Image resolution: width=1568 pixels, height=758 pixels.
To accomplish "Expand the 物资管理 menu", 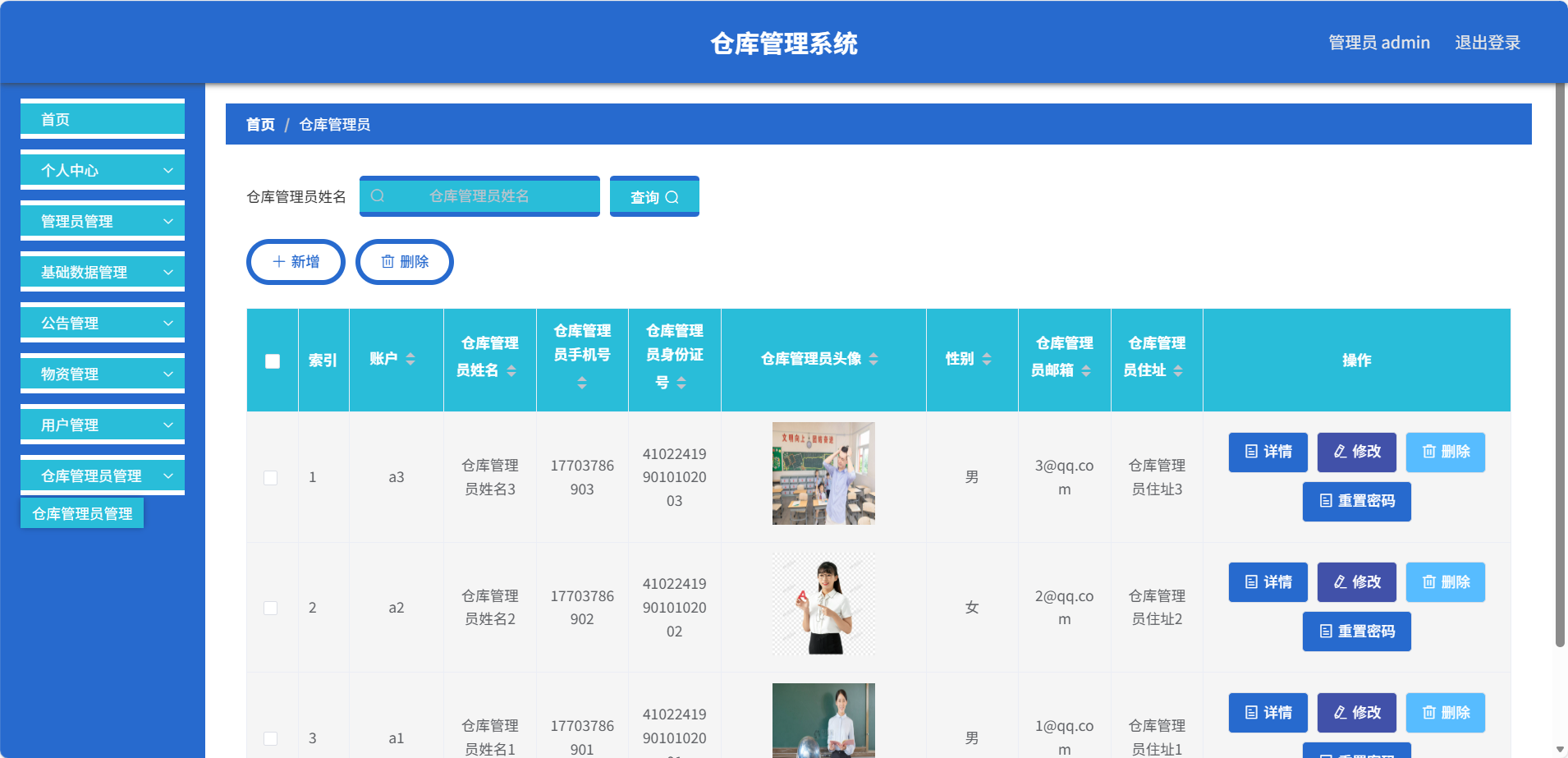I will [103, 374].
